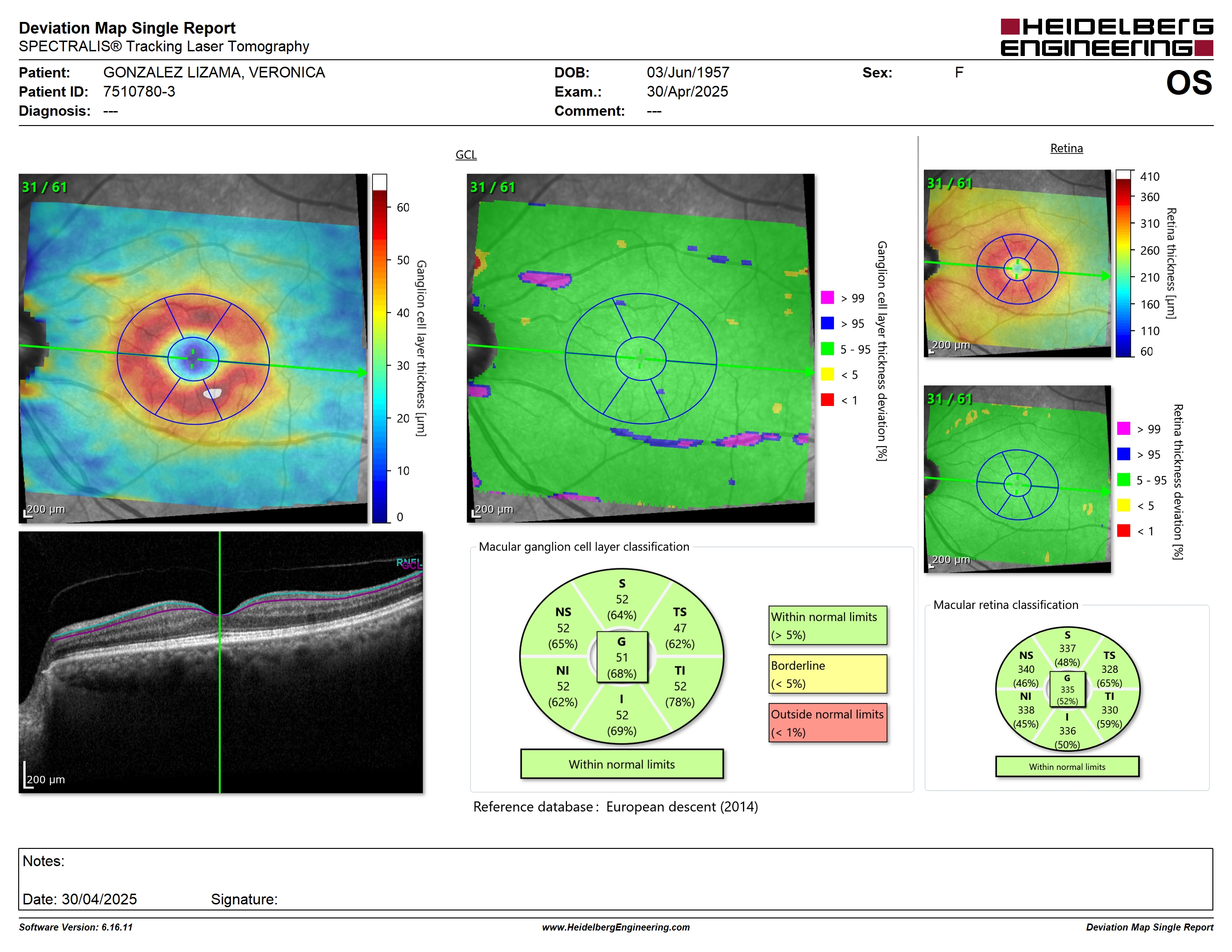1232x952 pixels.
Task: Select the GCL thickness color map image
Action: pos(193,348)
